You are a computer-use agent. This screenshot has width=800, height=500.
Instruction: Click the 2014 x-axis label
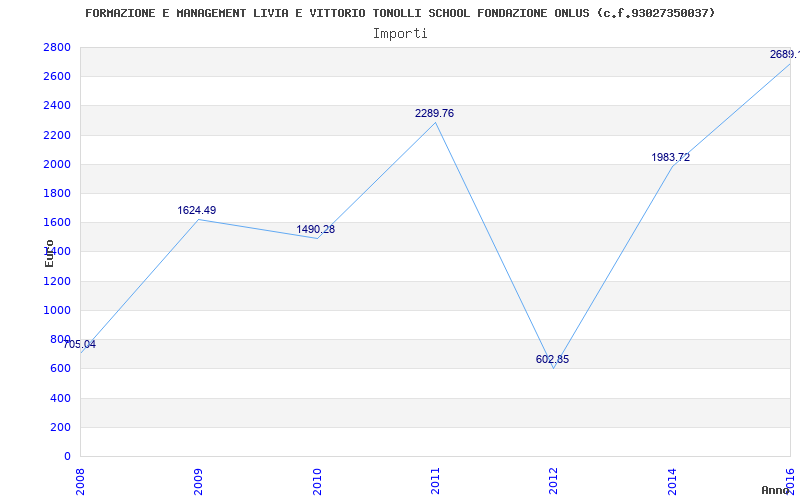coord(672,482)
